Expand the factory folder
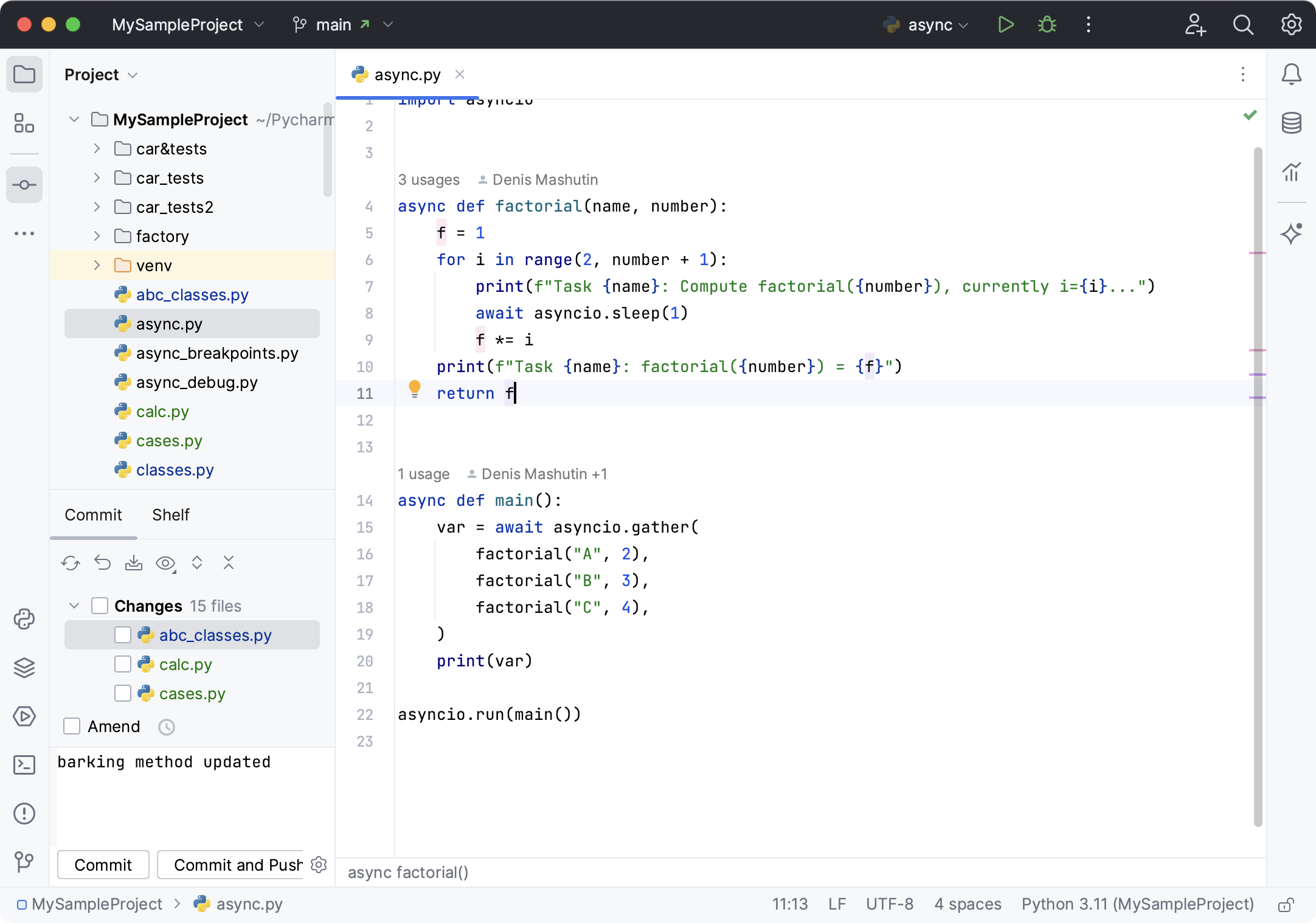Screen dimensions: 1316x923 point(97,236)
